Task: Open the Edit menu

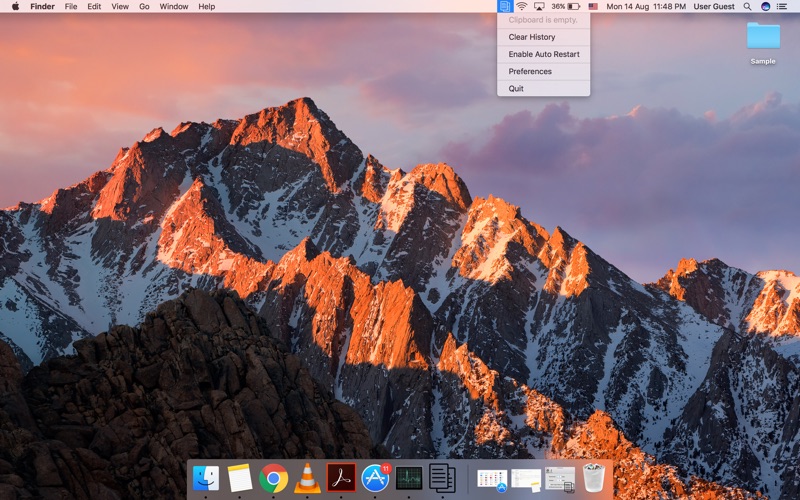Action: 94,6
